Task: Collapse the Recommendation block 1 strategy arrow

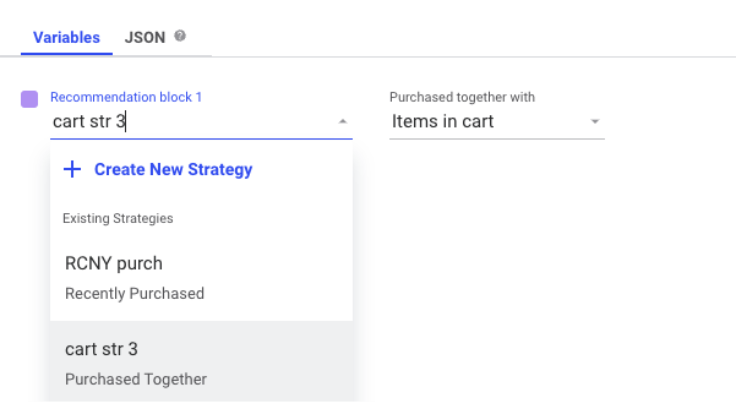Action: tap(343, 122)
